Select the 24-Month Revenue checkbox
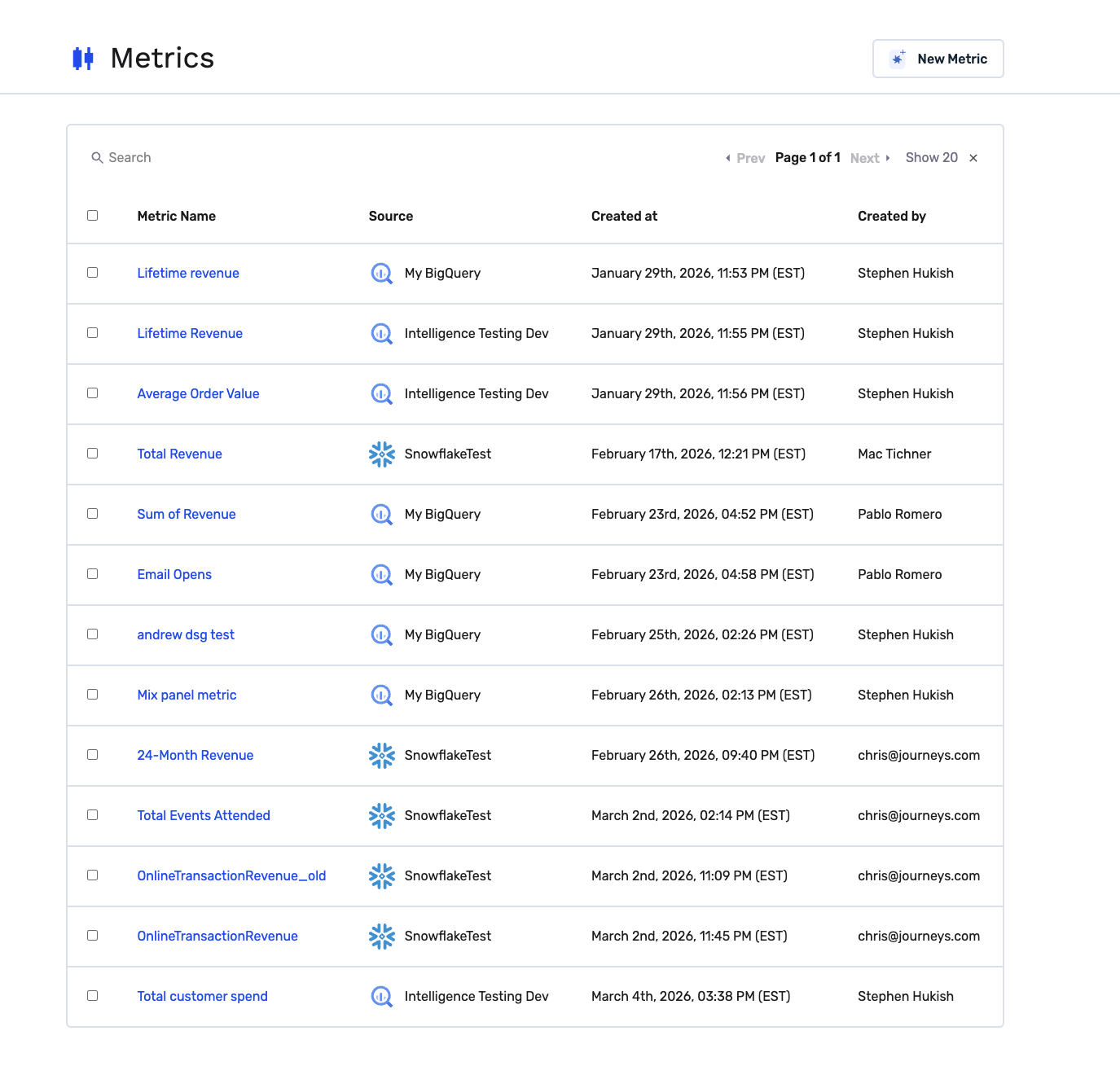 93,755
